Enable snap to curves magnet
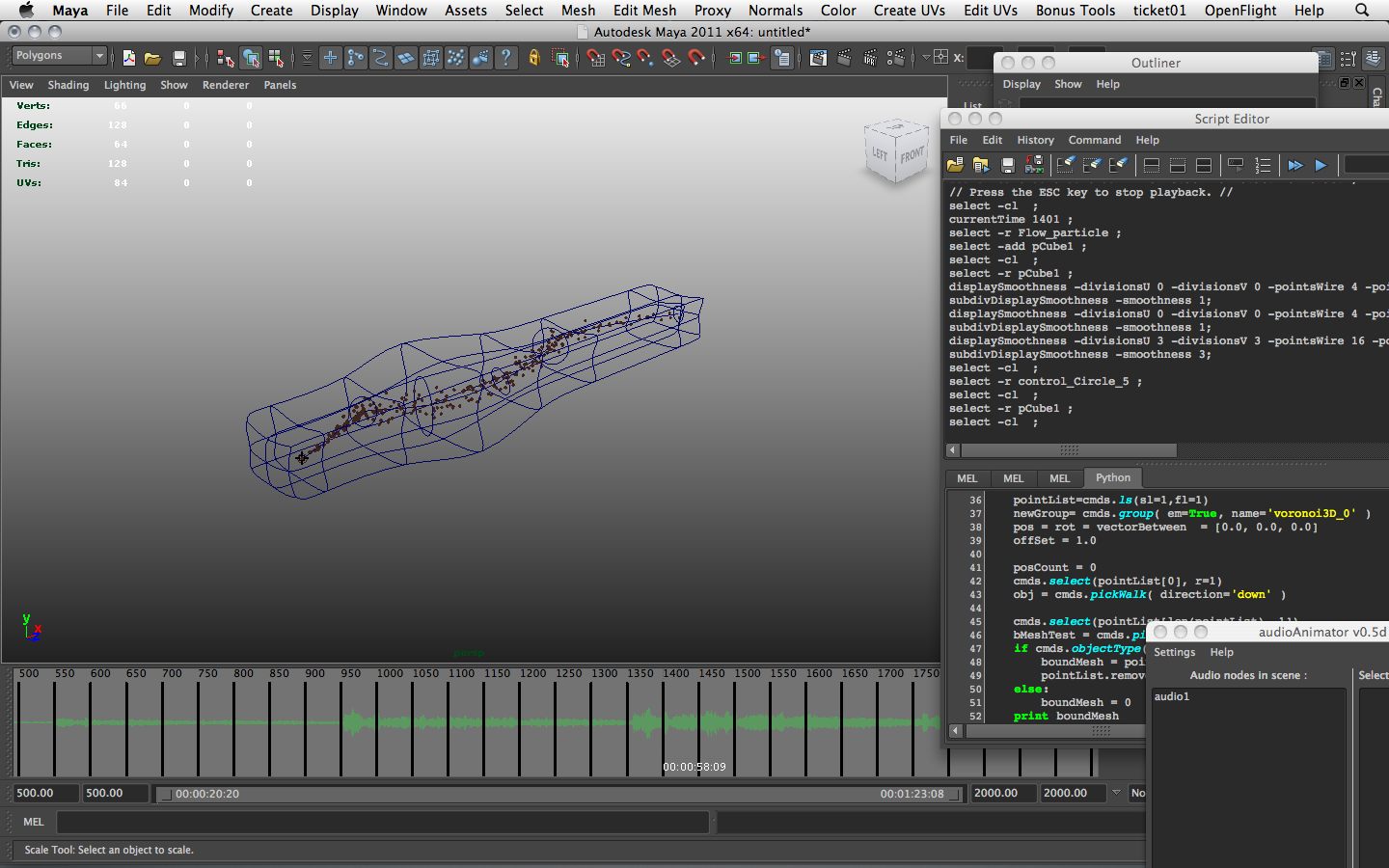1389x868 pixels. tap(621, 59)
